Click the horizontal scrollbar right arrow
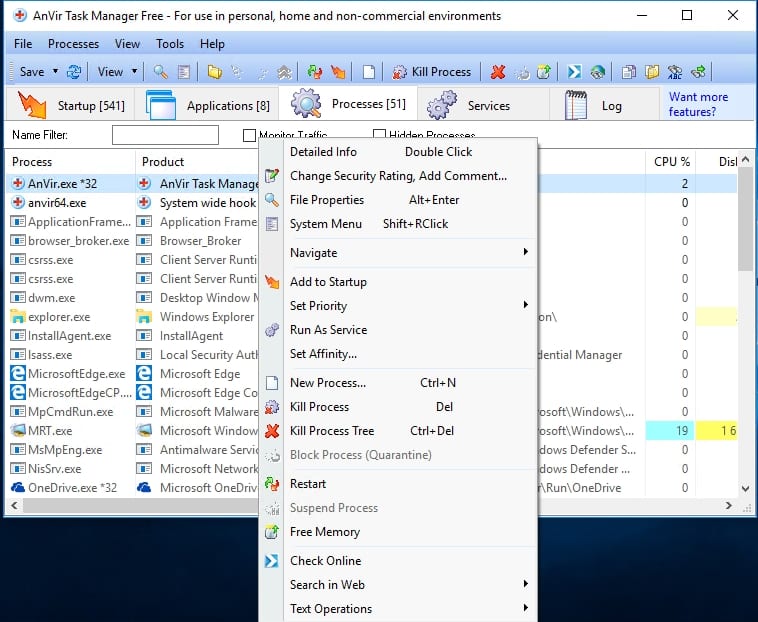Viewport: 758px width, 622px height. [x=729, y=506]
